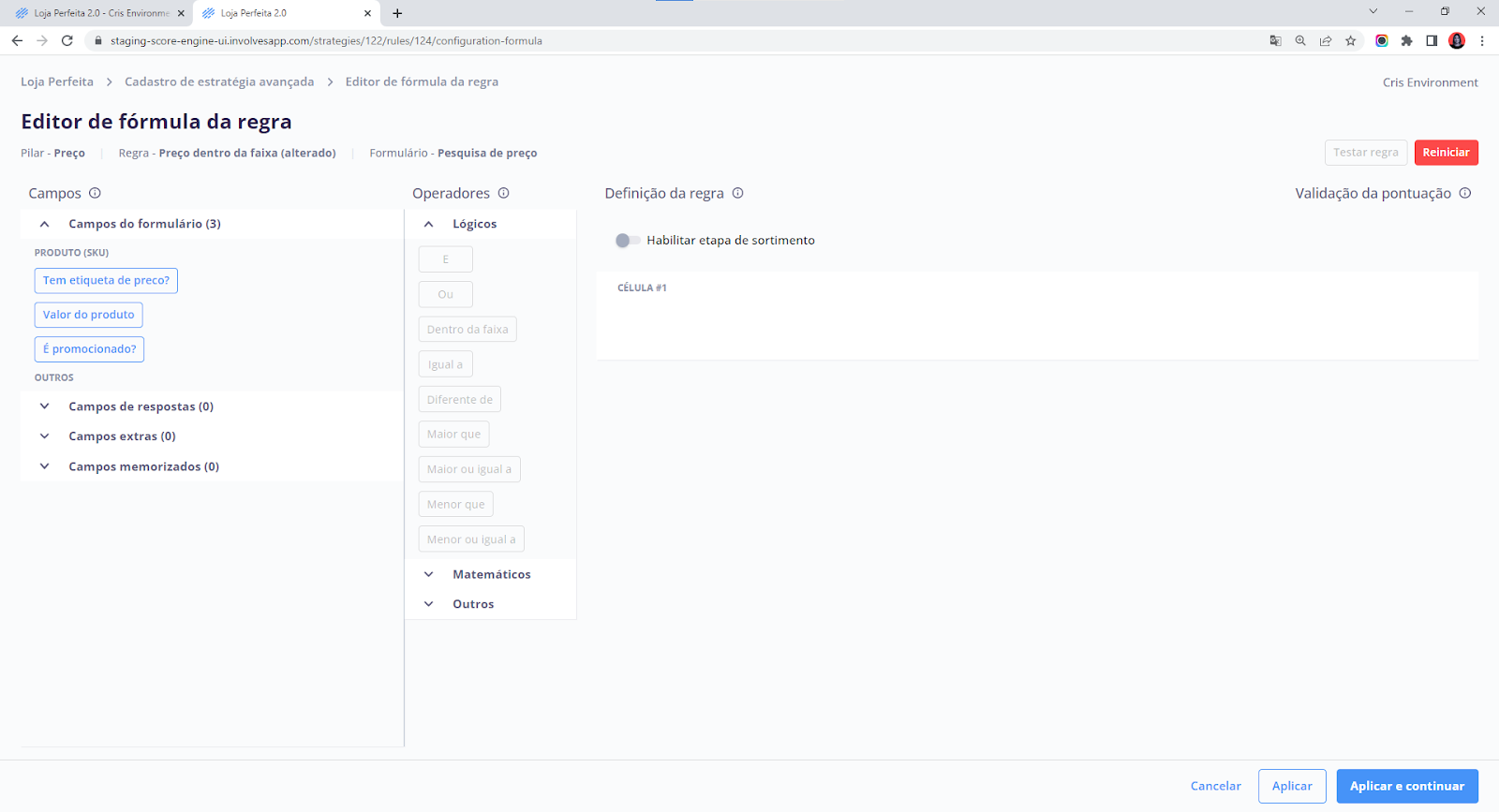Go to Loja Perfeita breadcrumb

click(x=57, y=81)
